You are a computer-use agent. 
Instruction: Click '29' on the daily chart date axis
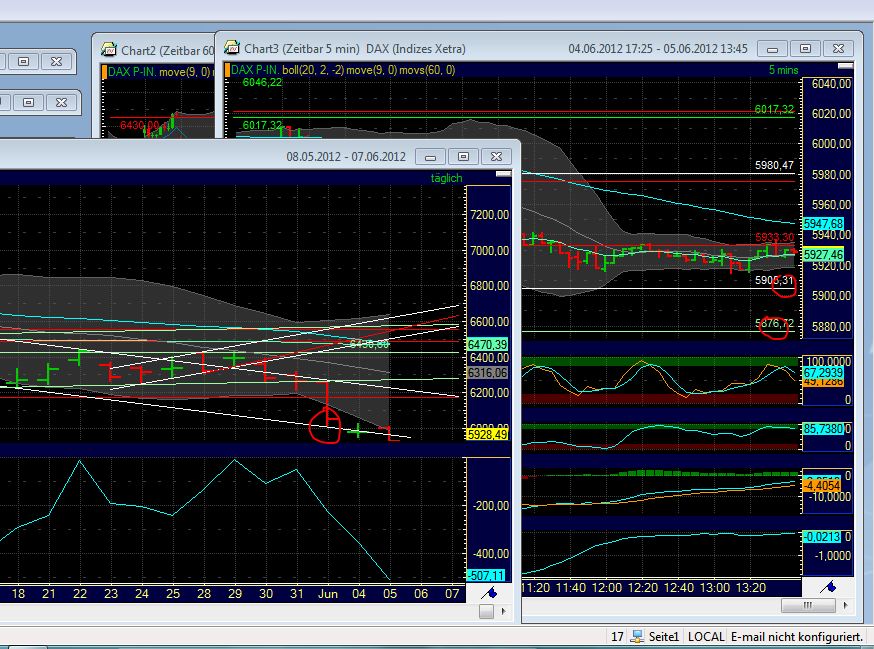pos(235,594)
